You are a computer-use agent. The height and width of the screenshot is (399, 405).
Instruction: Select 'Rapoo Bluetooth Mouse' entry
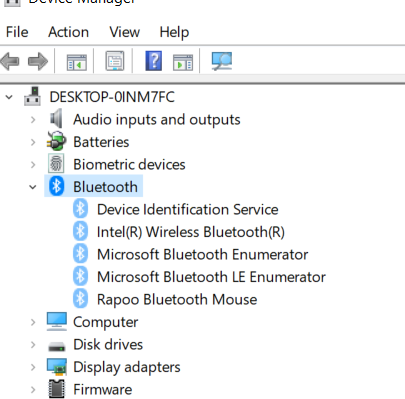click(x=177, y=300)
